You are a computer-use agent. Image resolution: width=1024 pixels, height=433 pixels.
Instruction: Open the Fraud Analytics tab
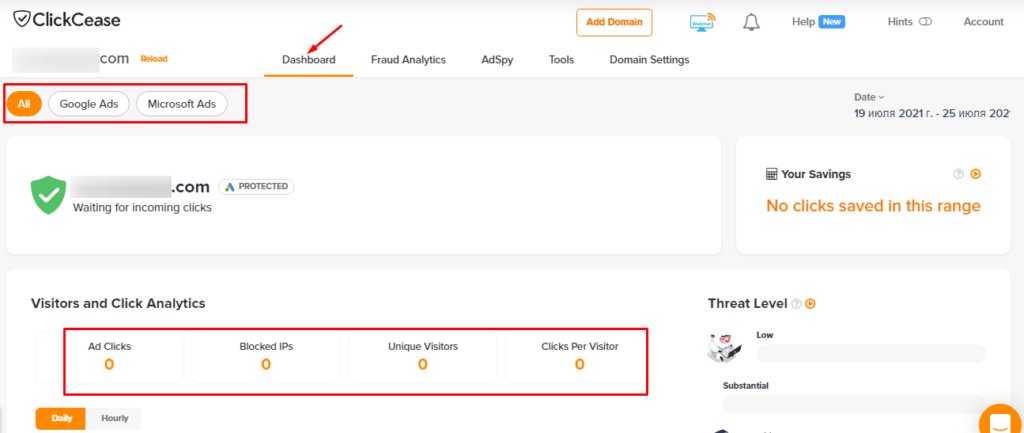click(x=408, y=59)
